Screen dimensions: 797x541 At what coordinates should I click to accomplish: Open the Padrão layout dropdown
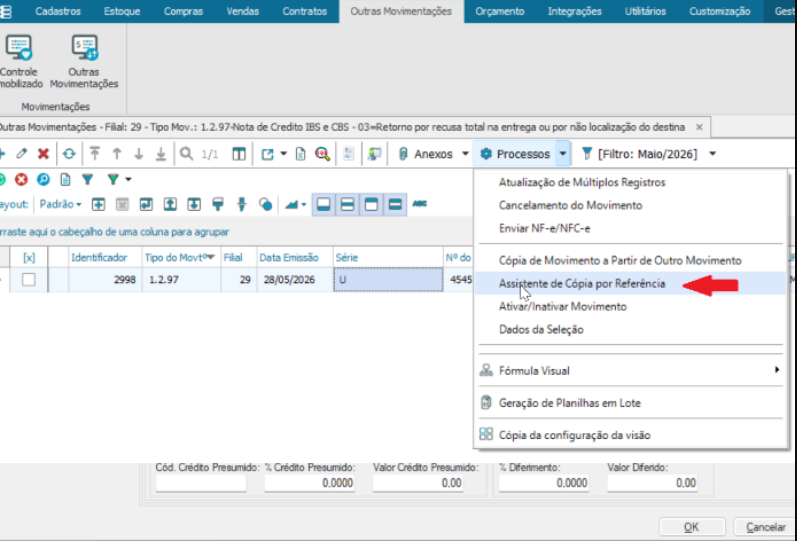[60, 204]
